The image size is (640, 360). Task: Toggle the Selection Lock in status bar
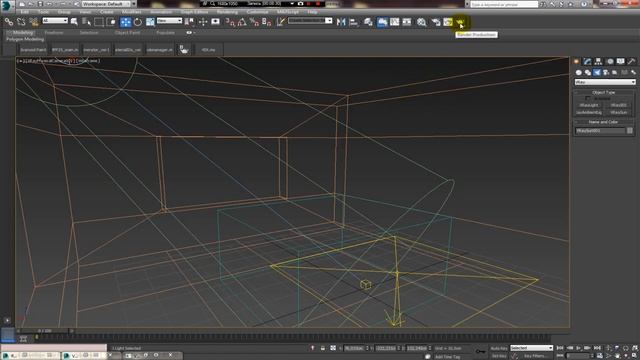[322, 348]
